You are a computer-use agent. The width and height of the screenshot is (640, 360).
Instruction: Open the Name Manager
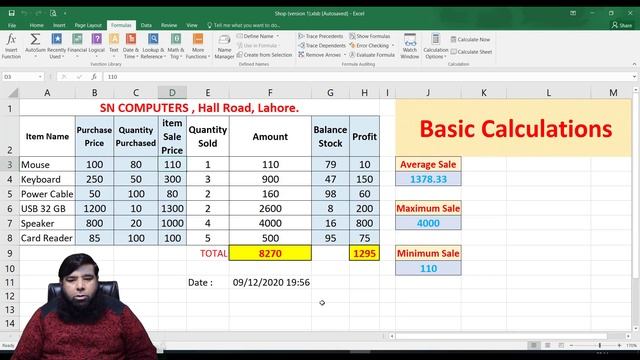(224, 47)
